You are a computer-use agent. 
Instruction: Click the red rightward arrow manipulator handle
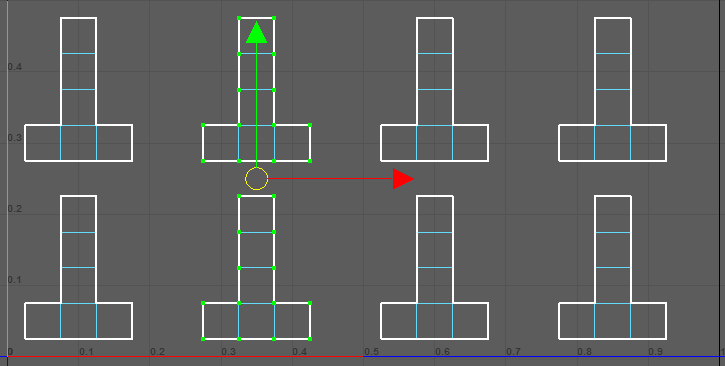click(403, 178)
